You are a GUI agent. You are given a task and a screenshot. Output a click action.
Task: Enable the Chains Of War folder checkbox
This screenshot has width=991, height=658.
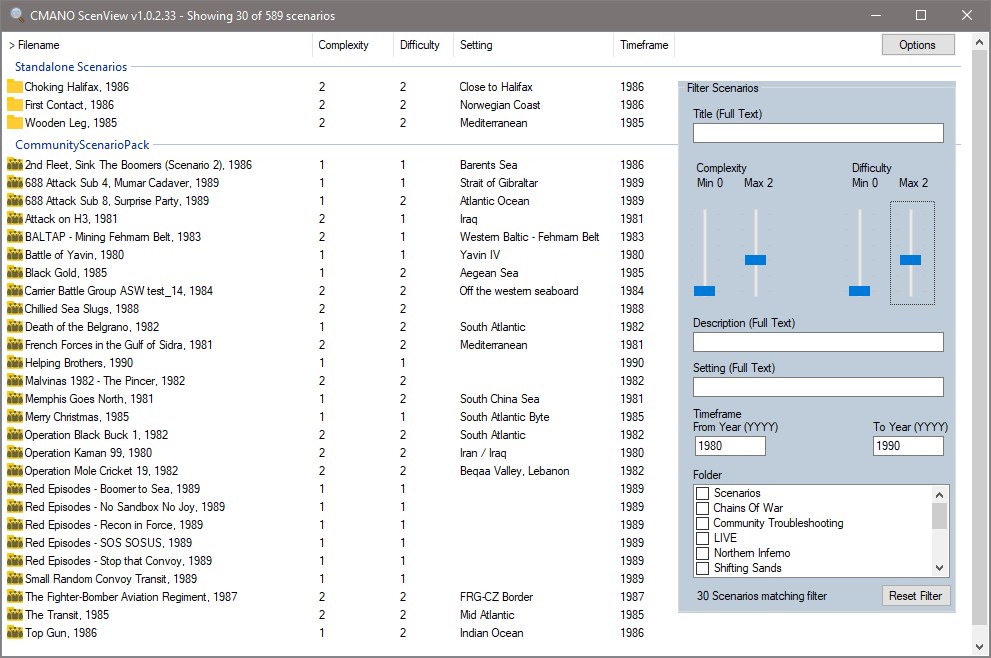(x=703, y=508)
